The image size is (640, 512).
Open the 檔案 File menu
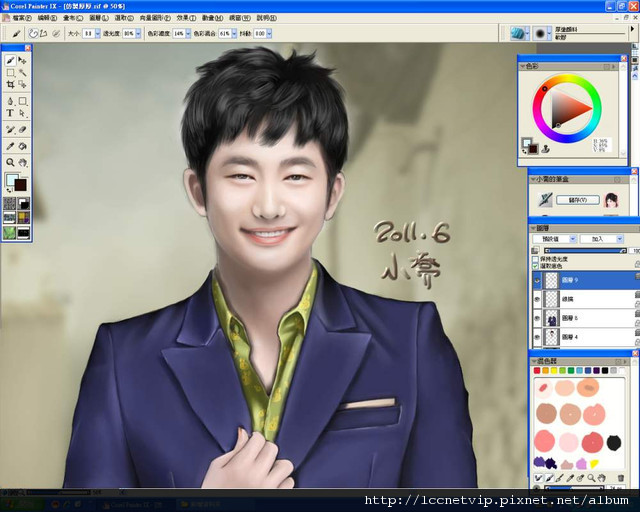pyautogui.click(x=22, y=18)
